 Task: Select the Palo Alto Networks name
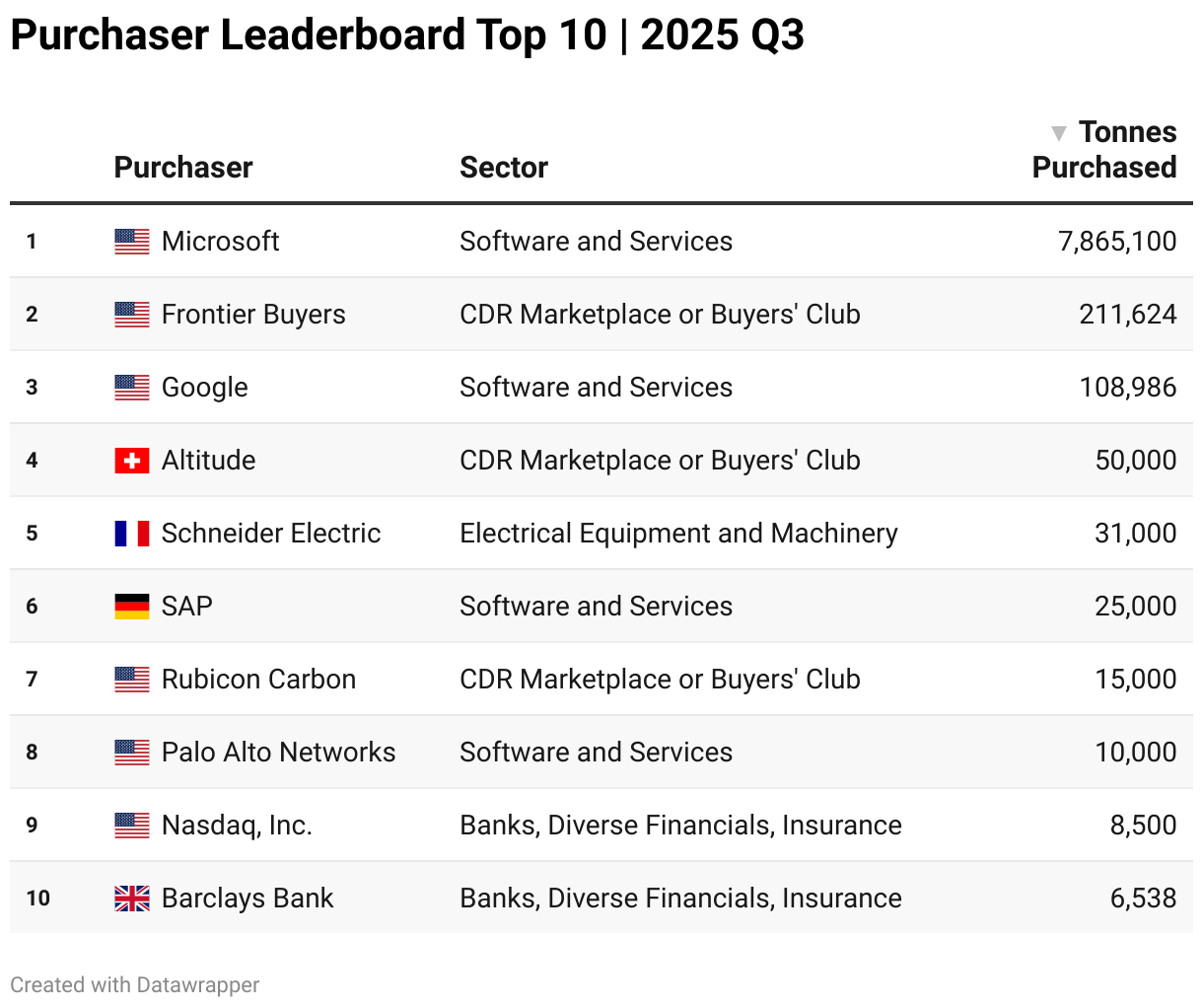[x=278, y=753]
